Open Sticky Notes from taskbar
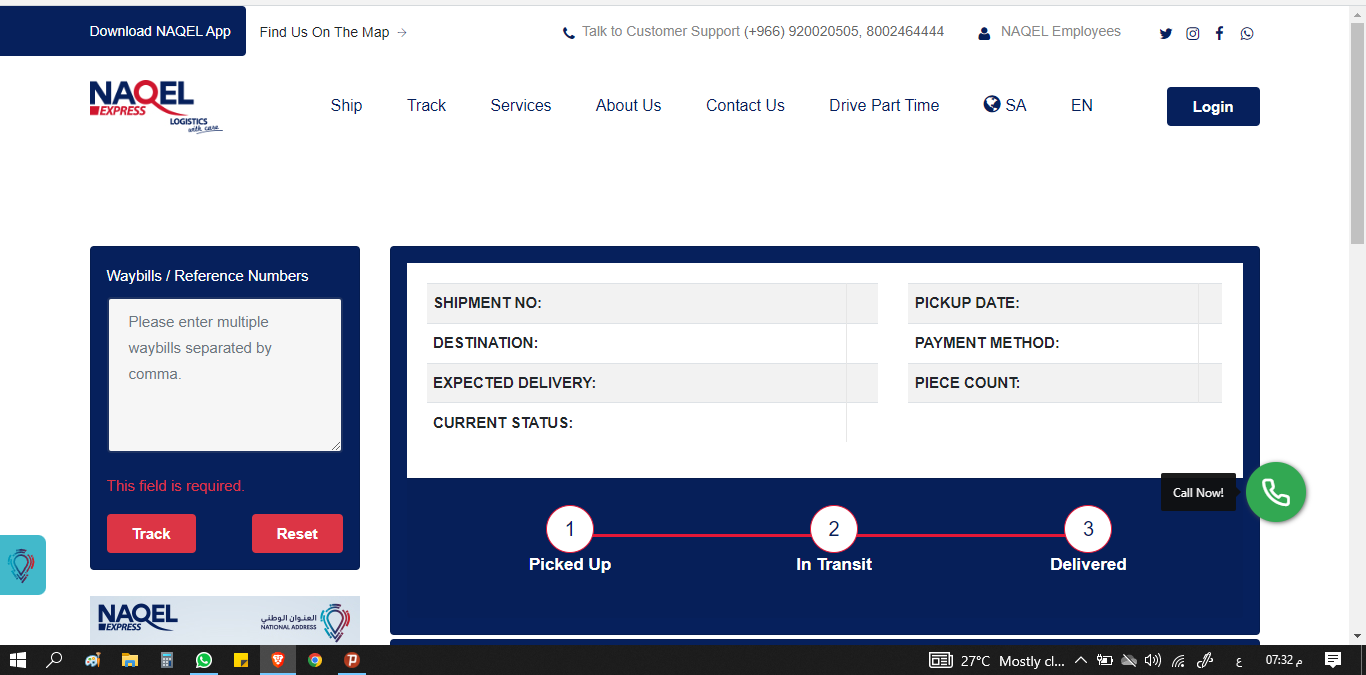Viewport: 1366px width, 675px height. (x=241, y=660)
